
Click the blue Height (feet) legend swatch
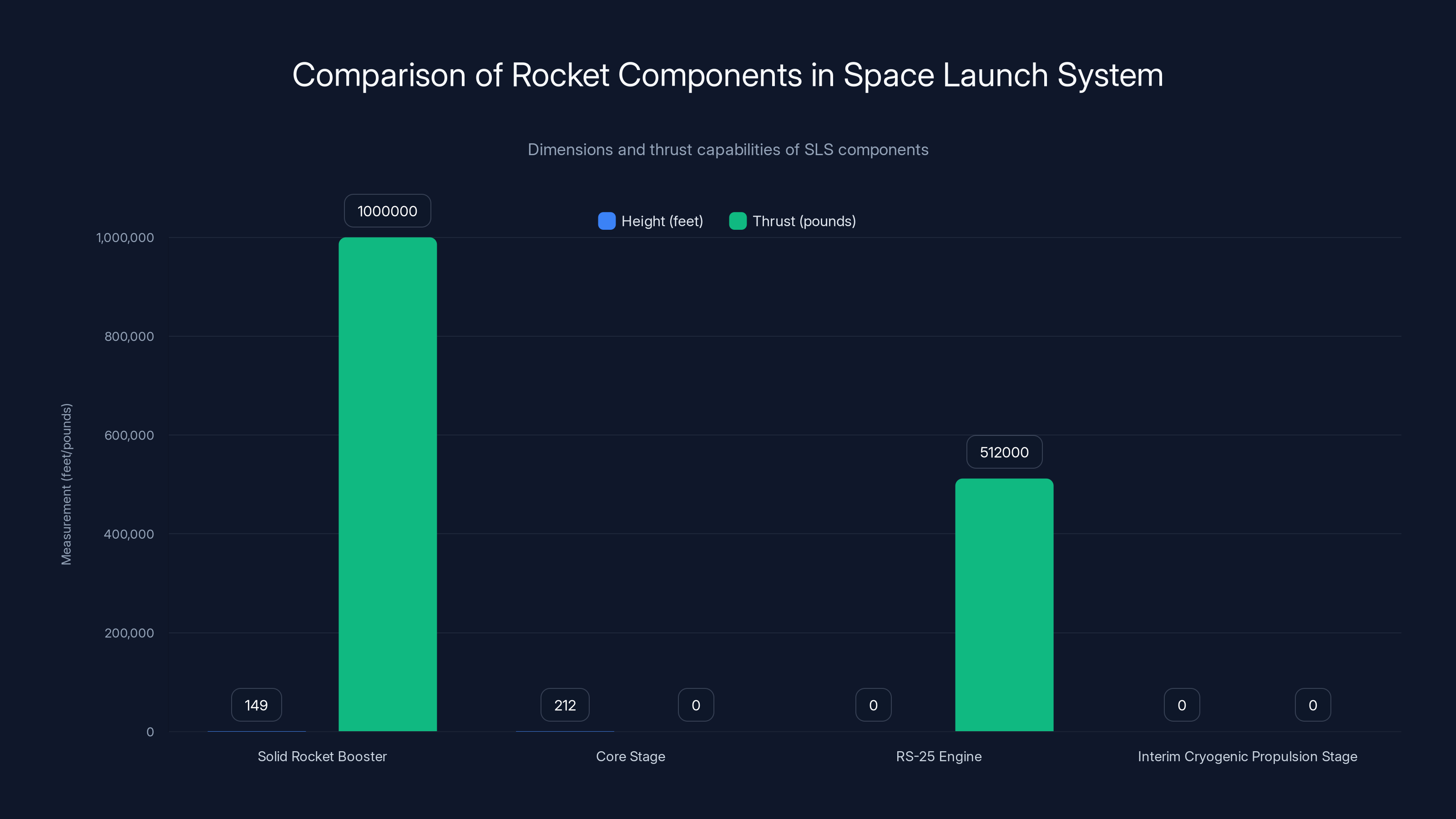click(607, 221)
